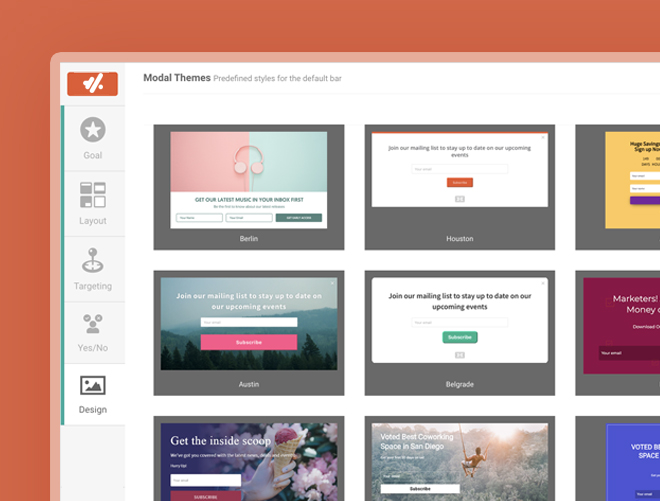Viewport: 660px width, 501px height.
Task: Pick the 'Voted Best Coworking Space' theme
Action: (460, 458)
